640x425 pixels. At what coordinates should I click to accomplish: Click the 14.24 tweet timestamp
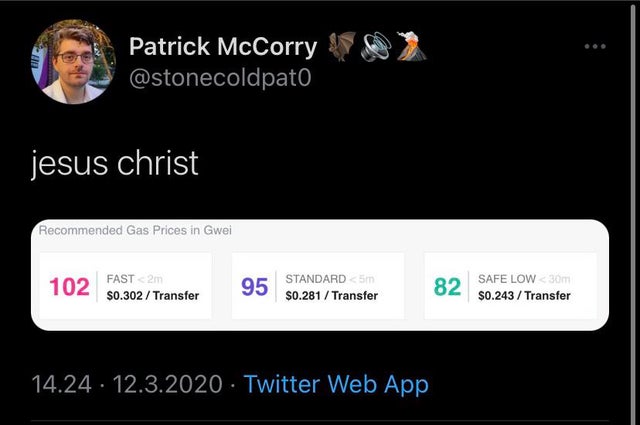61,384
